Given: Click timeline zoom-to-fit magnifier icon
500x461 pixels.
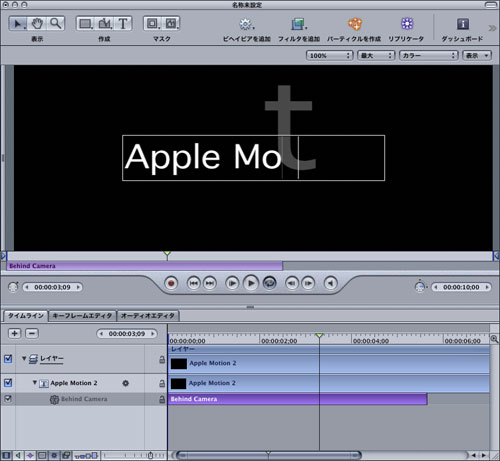Looking at the screenshot, I should tap(494, 339).
